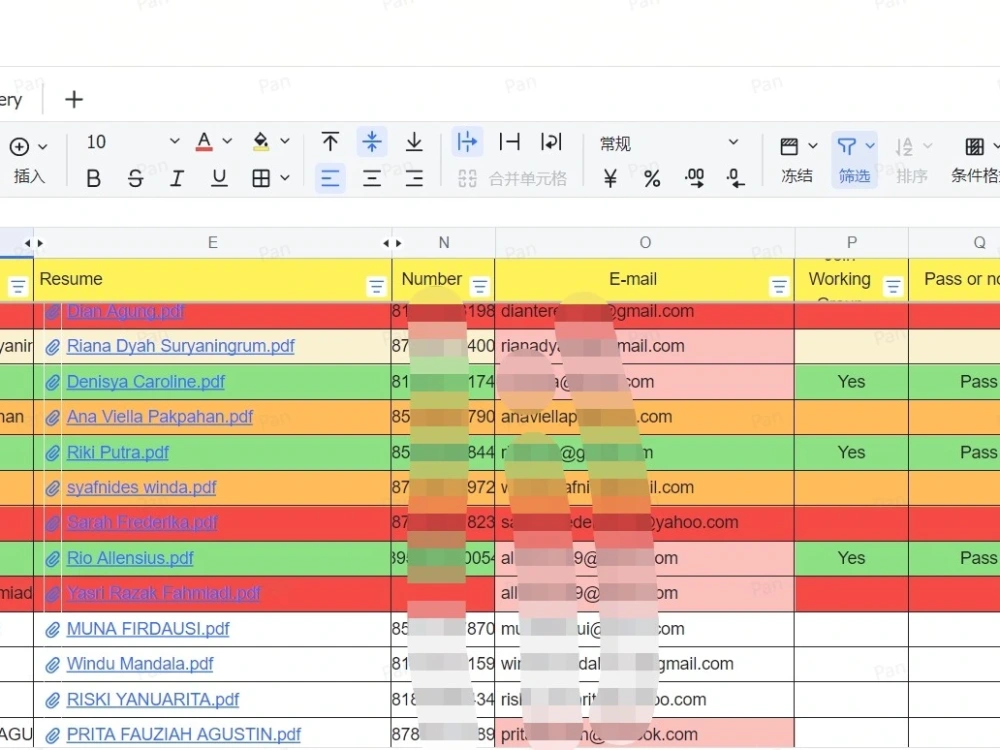The image size is (1000, 750).
Task: Select the text clip option
Action: (510, 142)
